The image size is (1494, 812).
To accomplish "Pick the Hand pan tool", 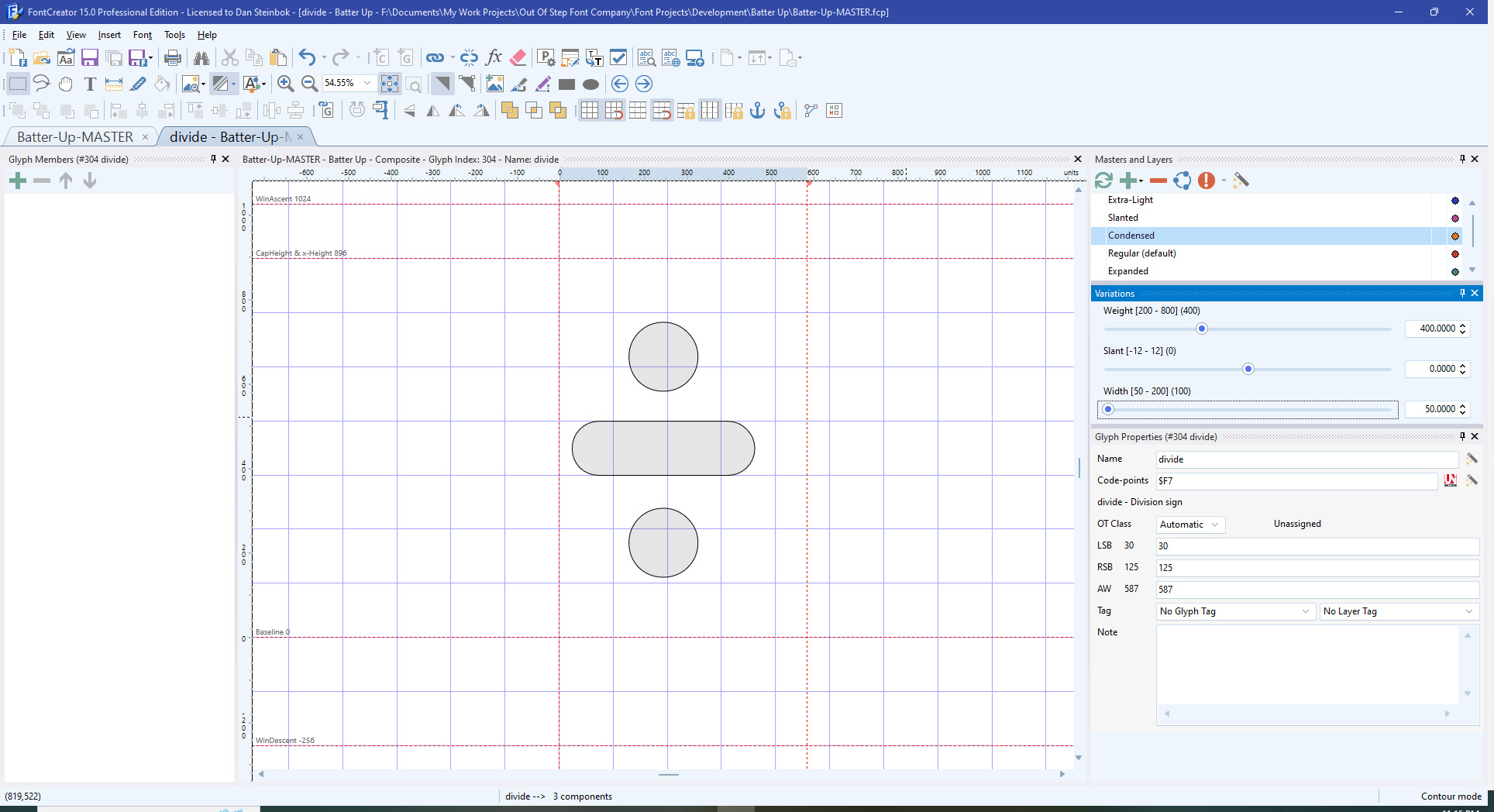I will (66, 84).
